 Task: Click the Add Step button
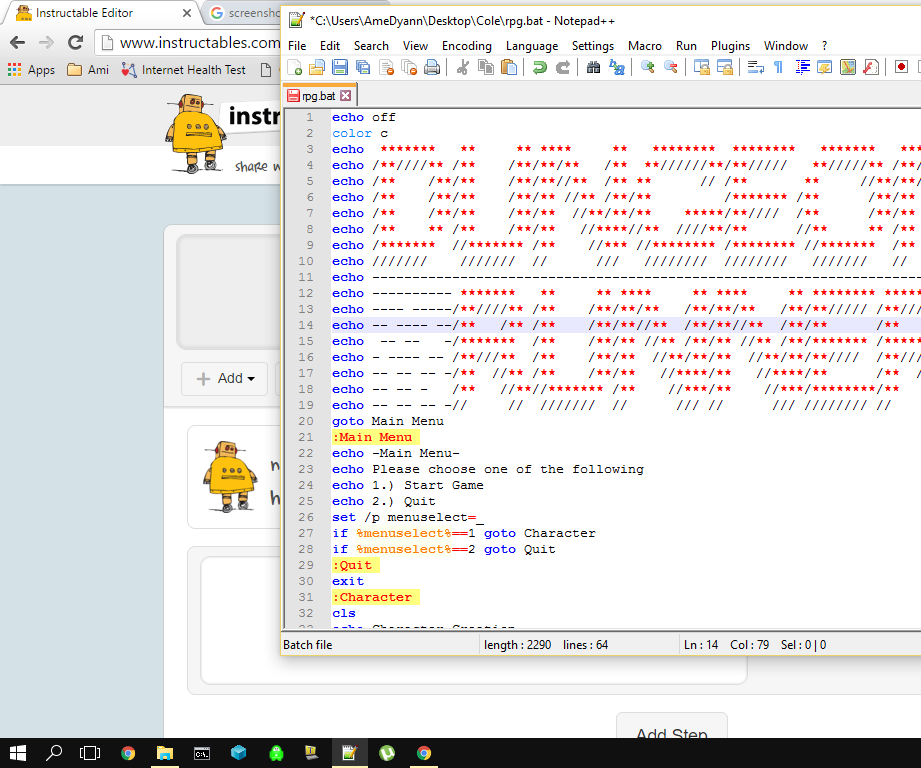pyautogui.click(x=671, y=726)
